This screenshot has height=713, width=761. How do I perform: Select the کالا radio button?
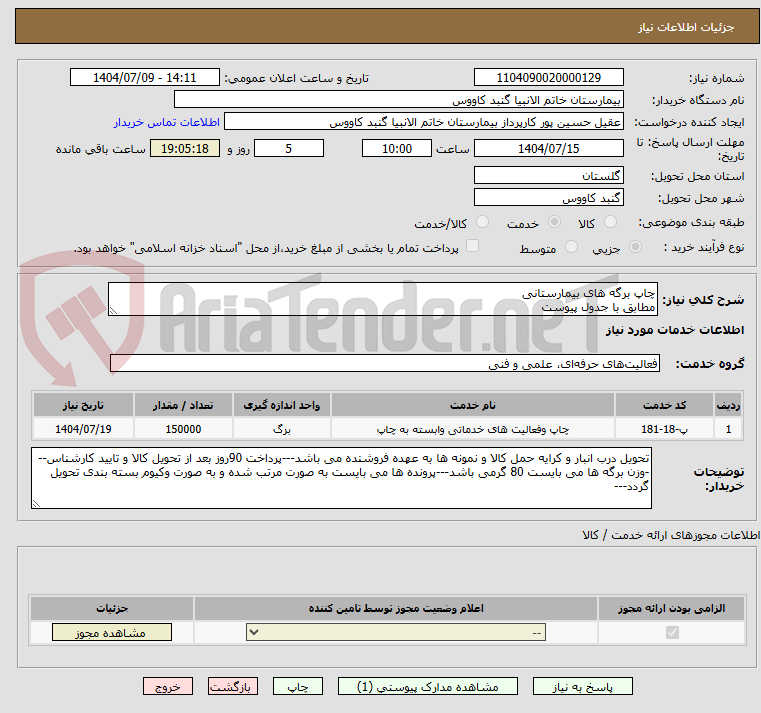pyautogui.click(x=610, y=222)
